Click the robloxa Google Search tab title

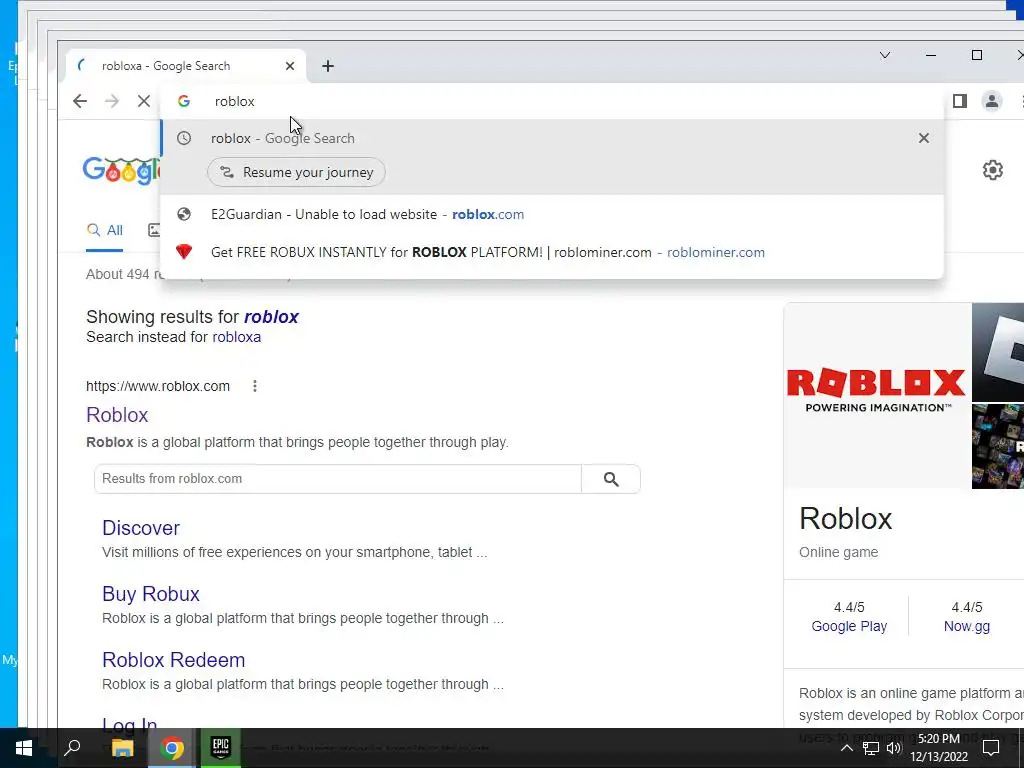(x=166, y=66)
